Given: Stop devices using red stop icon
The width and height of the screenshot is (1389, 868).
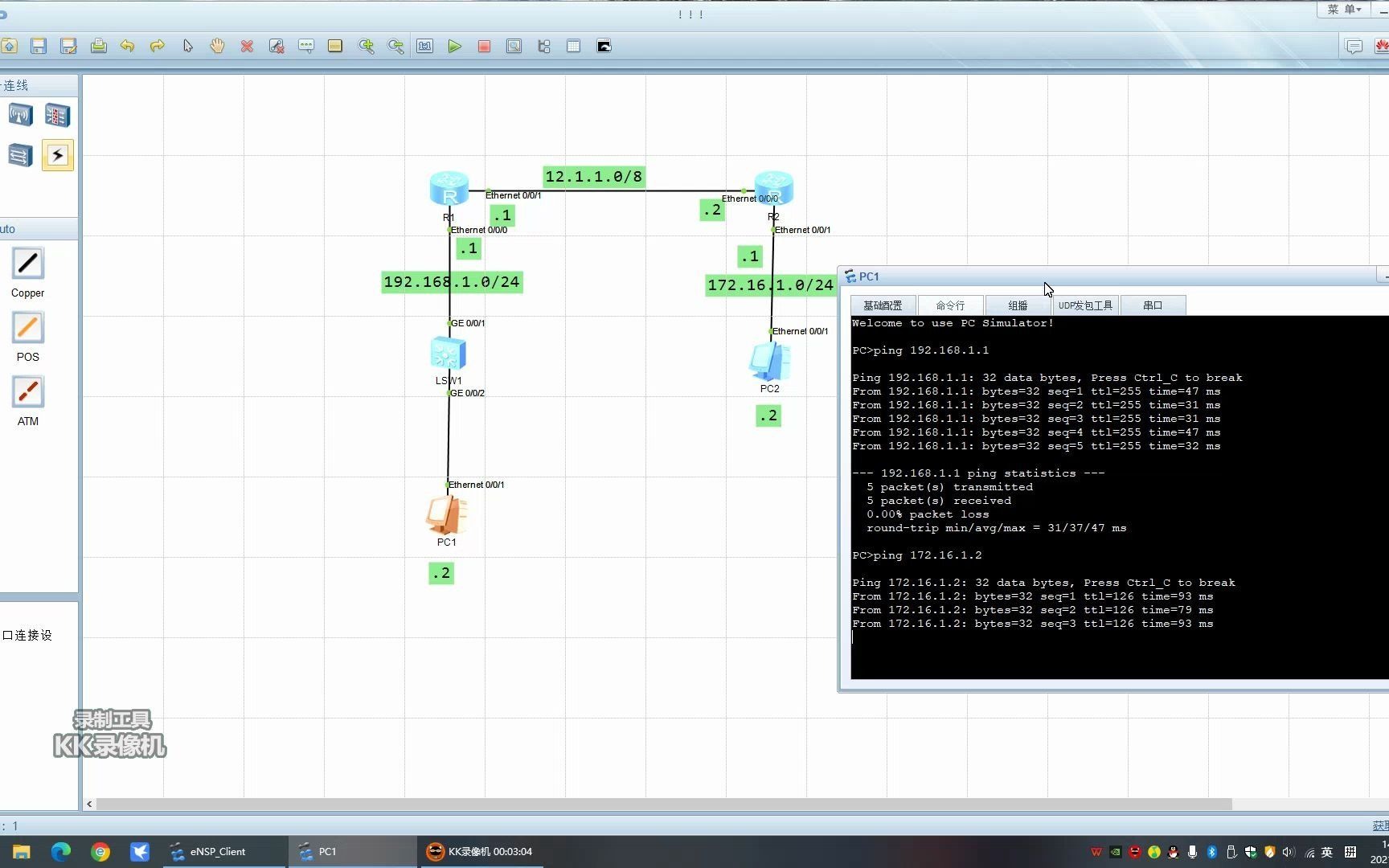Looking at the screenshot, I should coord(484,46).
